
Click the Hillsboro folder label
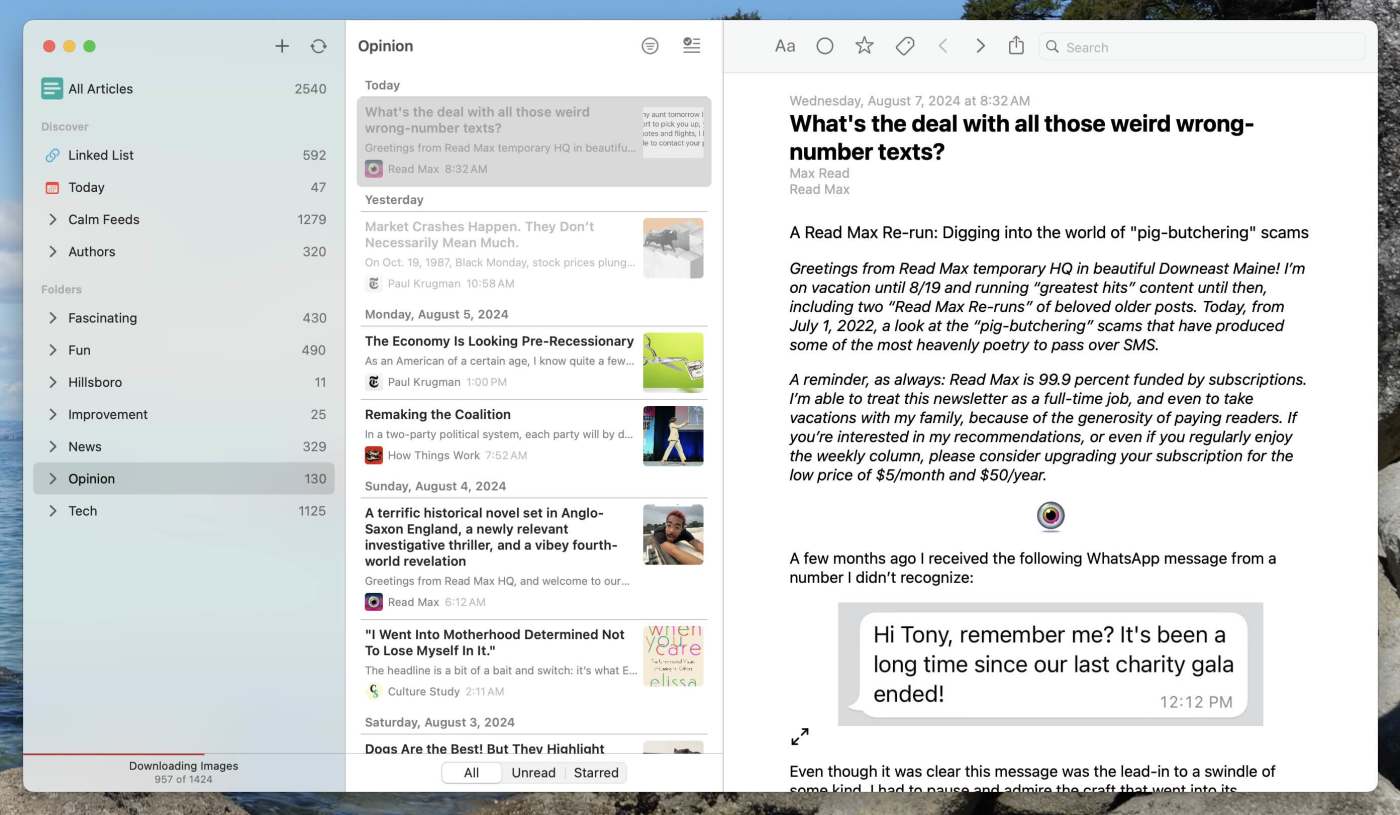95,382
